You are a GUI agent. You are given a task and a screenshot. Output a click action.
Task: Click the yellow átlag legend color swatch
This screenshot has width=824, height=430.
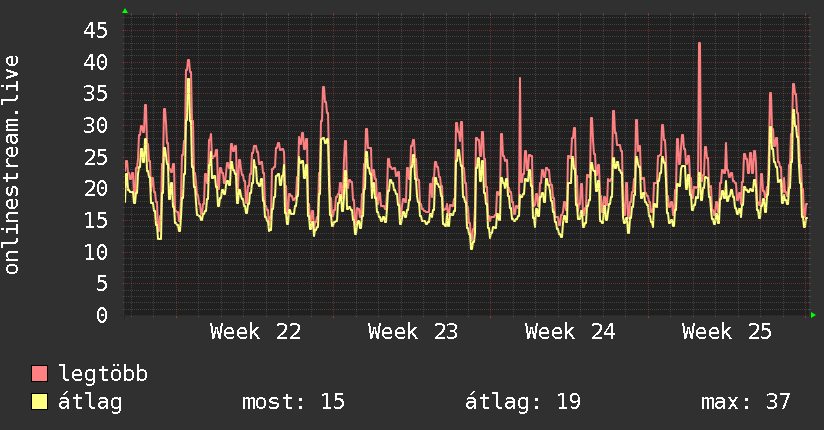(x=39, y=401)
